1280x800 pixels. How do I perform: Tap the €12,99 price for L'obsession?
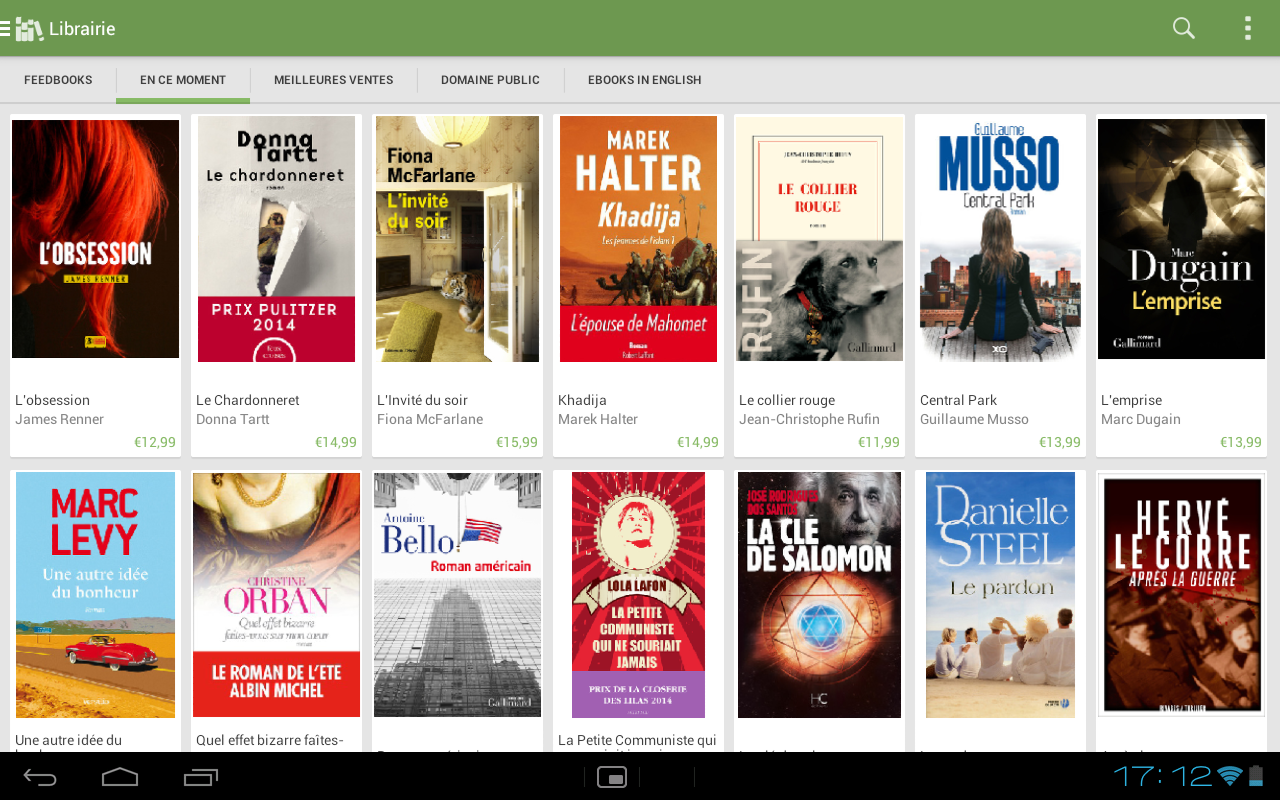pyautogui.click(x=155, y=441)
